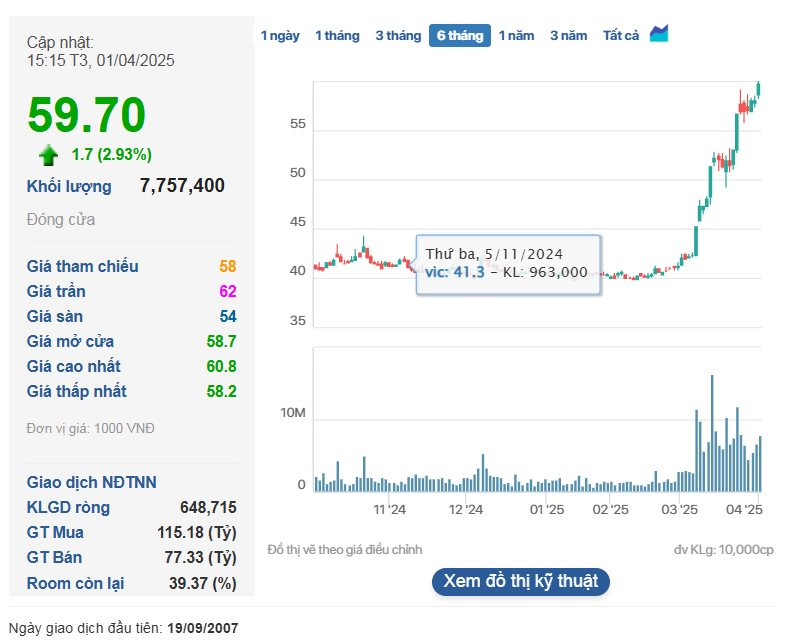Select the Khối lượng value 7,757,400
This screenshot has height=643, width=789.
pos(182,186)
